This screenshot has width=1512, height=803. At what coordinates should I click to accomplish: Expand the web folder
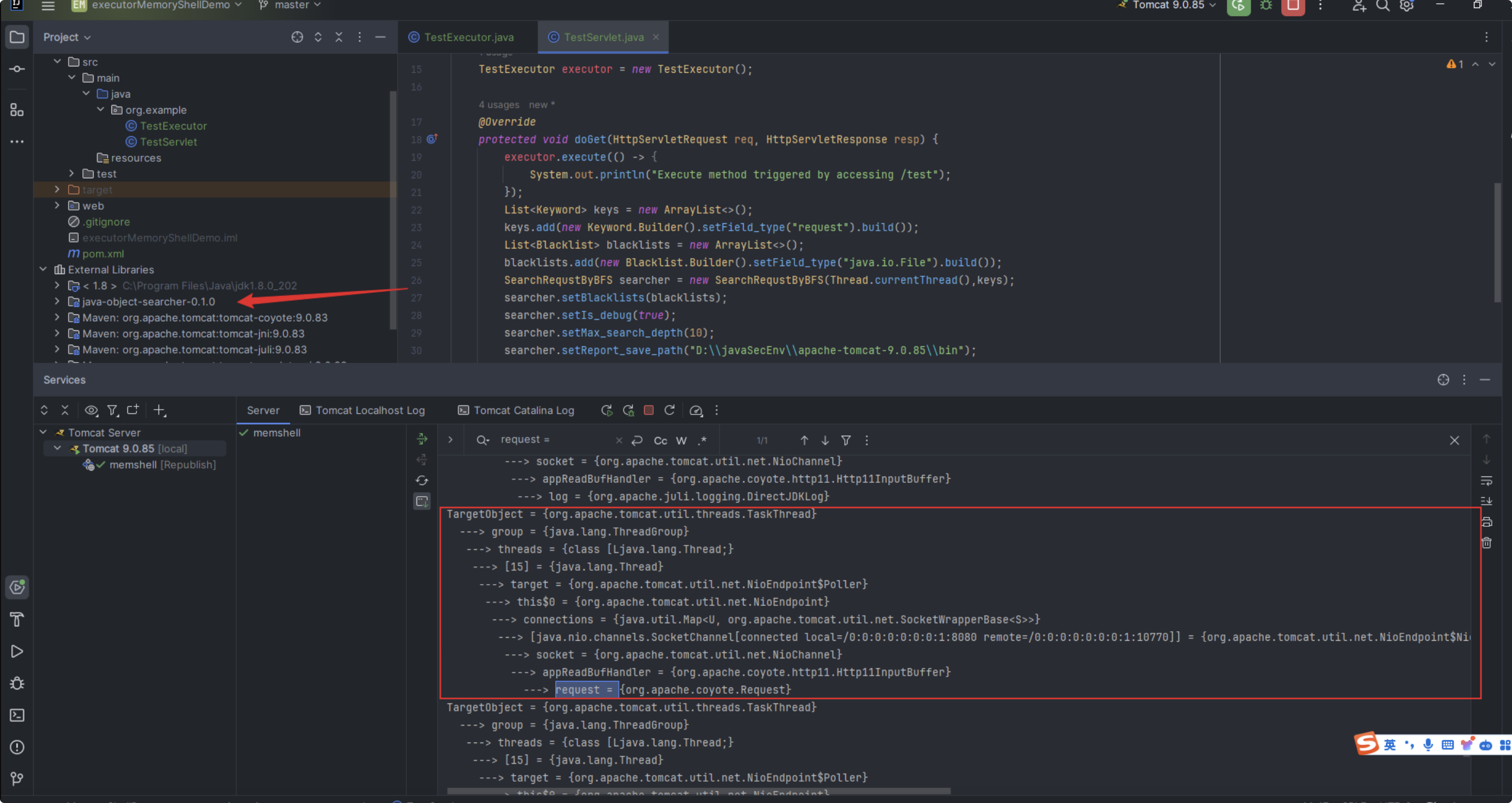pos(57,206)
